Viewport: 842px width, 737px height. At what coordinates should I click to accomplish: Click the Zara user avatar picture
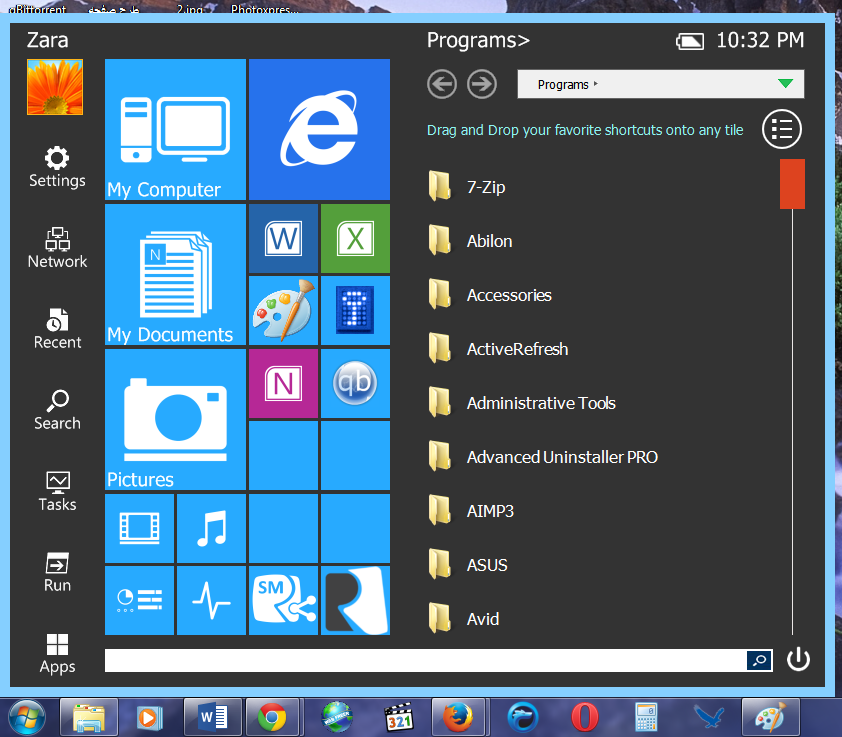pyautogui.click(x=55, y=87)
